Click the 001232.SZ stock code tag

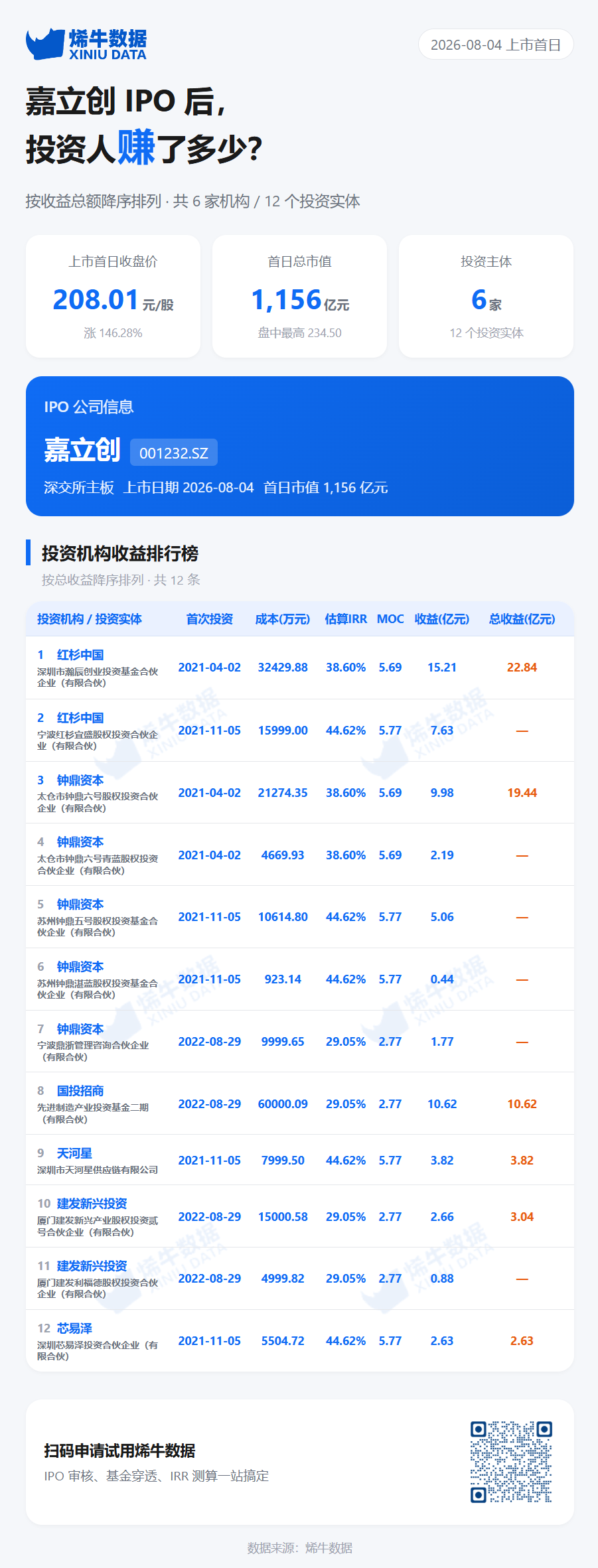(x=174, y=453)
